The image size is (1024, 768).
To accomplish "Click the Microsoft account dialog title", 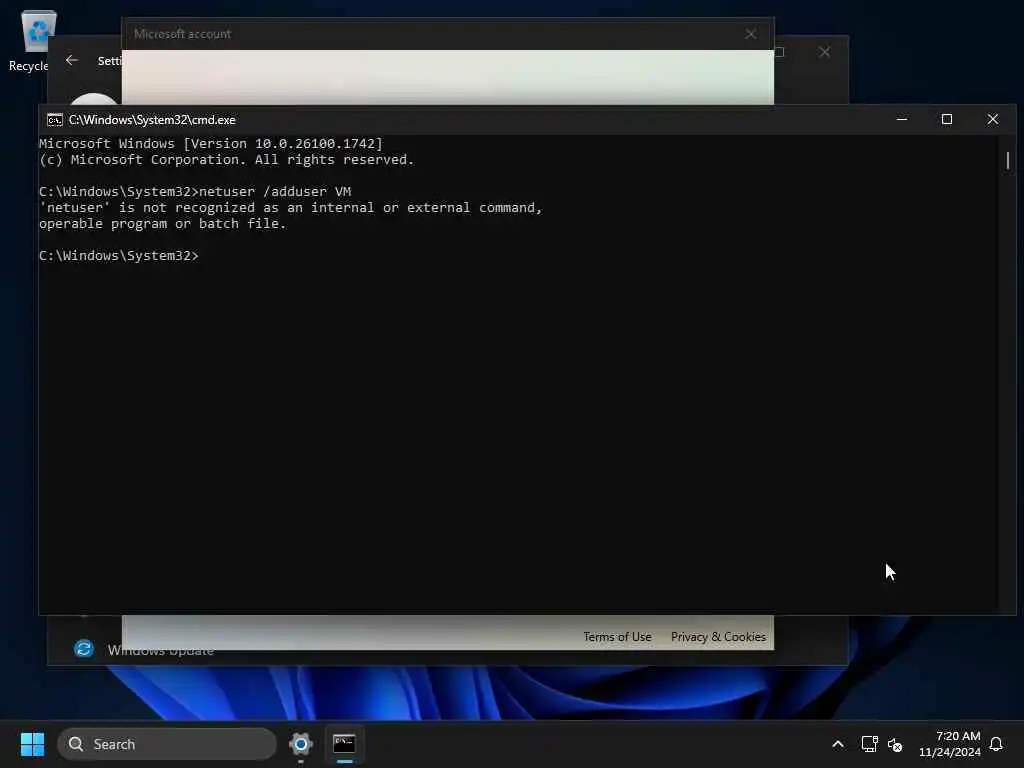I will (182, 34).
